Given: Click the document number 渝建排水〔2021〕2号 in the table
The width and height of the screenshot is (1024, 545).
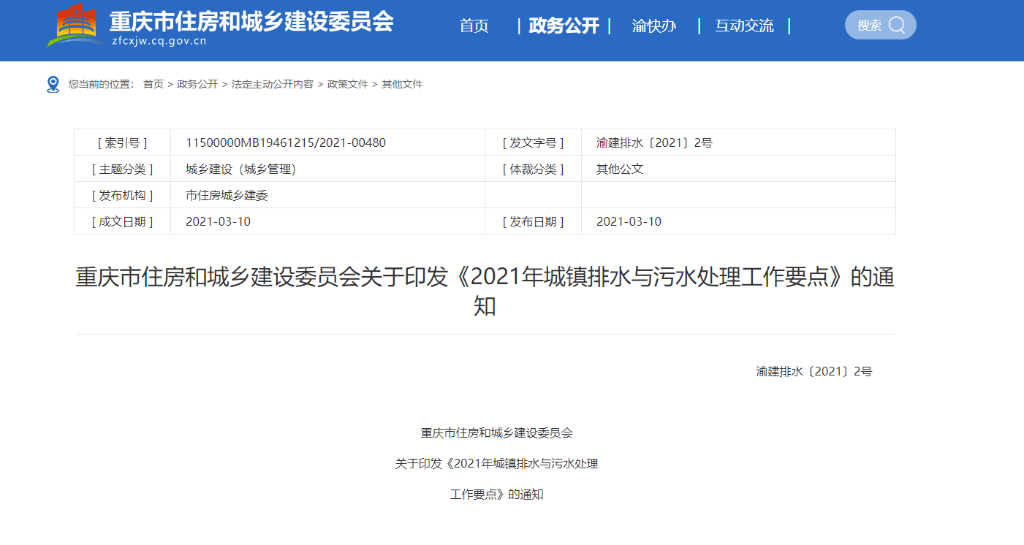Looking at the screenshot, I should coord(654,143).
